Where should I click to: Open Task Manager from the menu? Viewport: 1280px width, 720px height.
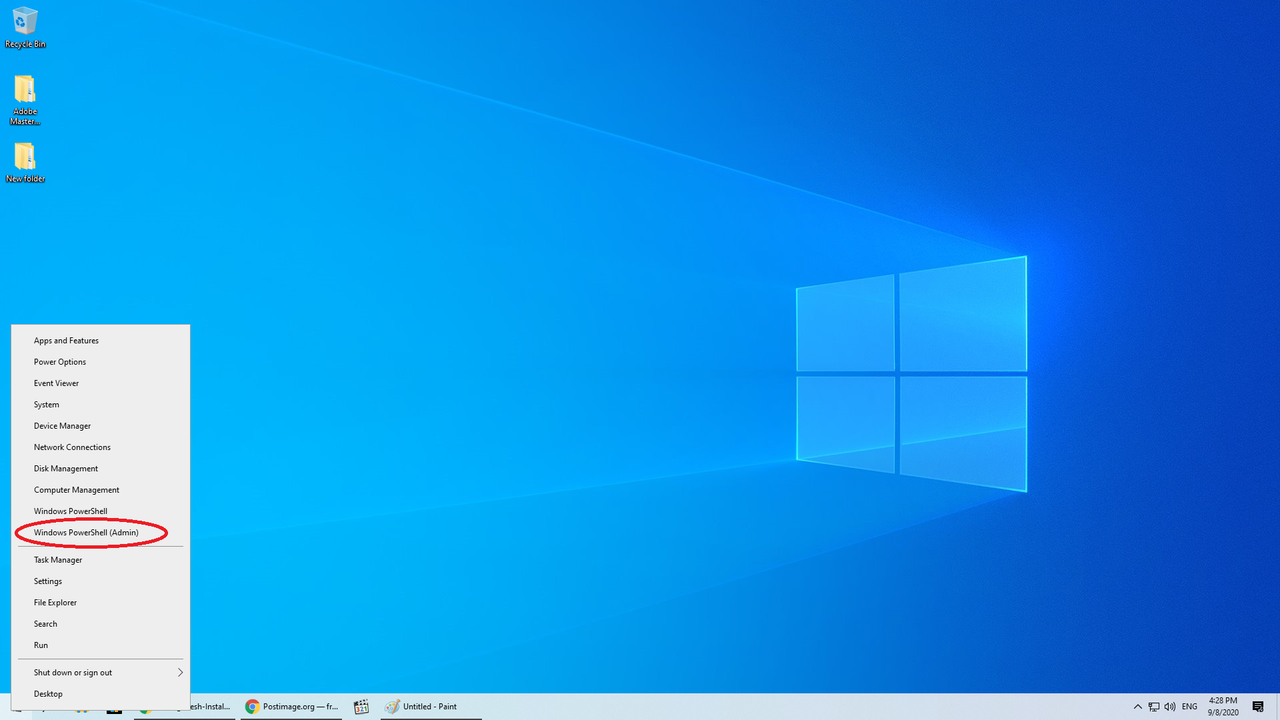point(100,560)
